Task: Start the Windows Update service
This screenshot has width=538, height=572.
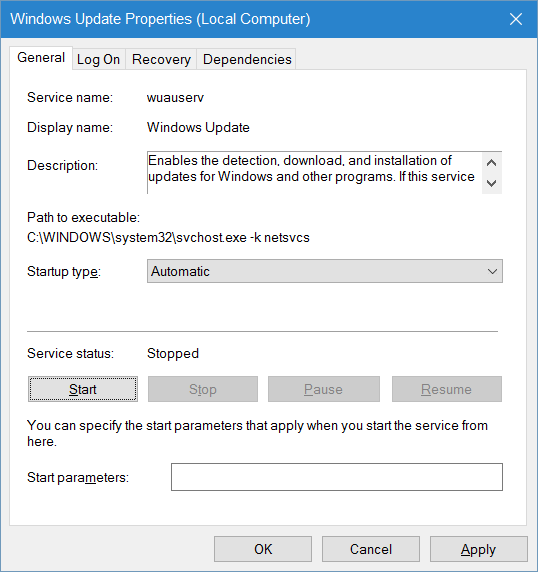Action: 83,389
